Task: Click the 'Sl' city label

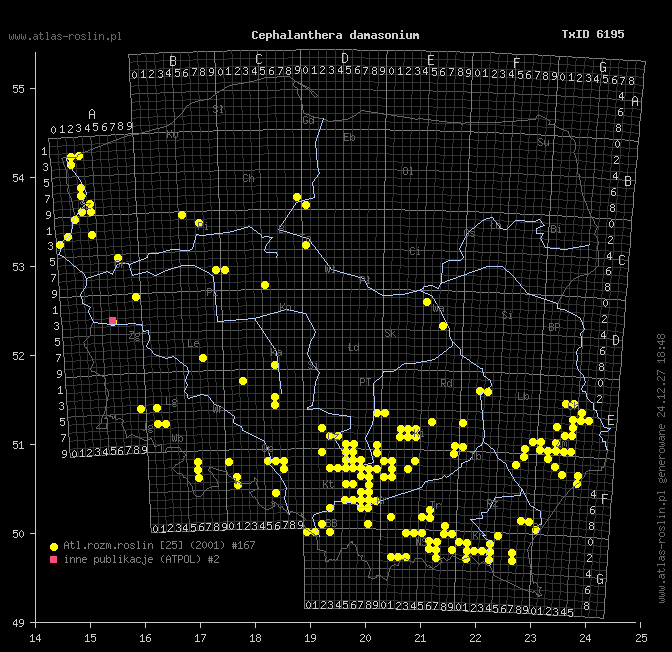Action: 218,109
